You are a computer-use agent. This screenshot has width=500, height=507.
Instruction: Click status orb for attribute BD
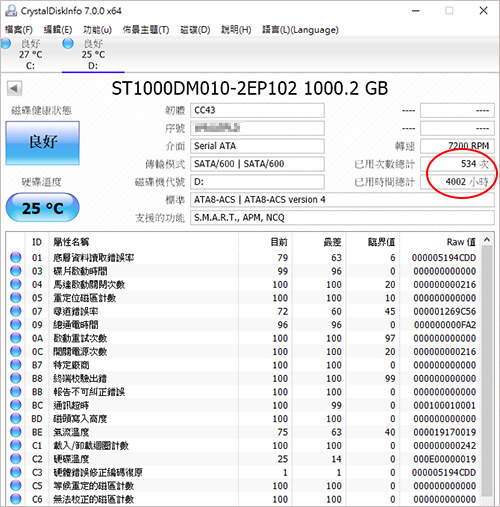point(15,418)
